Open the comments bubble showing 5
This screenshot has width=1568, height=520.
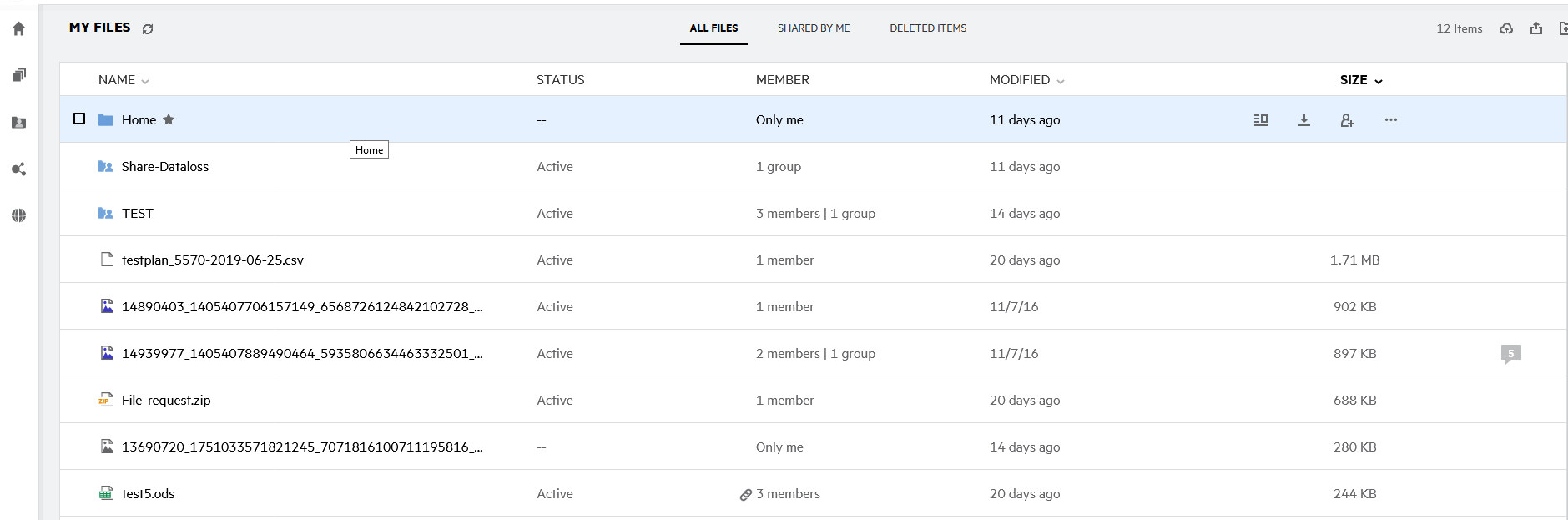point(1510,354)
